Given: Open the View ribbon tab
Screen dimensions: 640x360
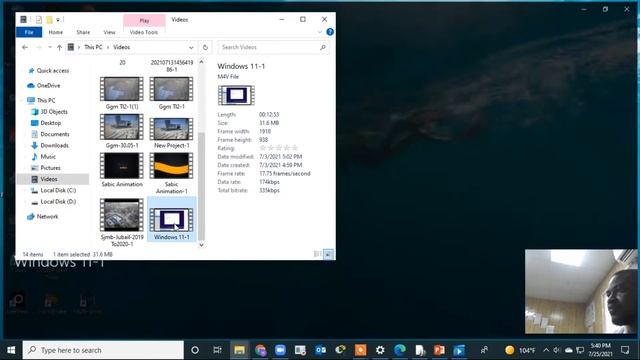Looking at the screenshot, I should coord(109,32).
